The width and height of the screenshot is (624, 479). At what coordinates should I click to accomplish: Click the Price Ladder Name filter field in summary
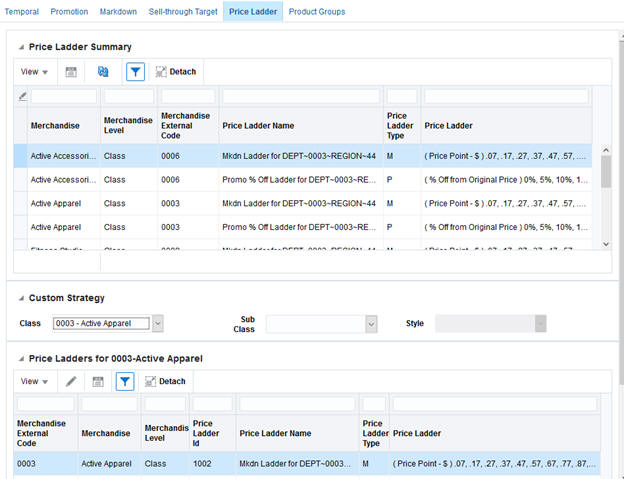pos(301,96)
